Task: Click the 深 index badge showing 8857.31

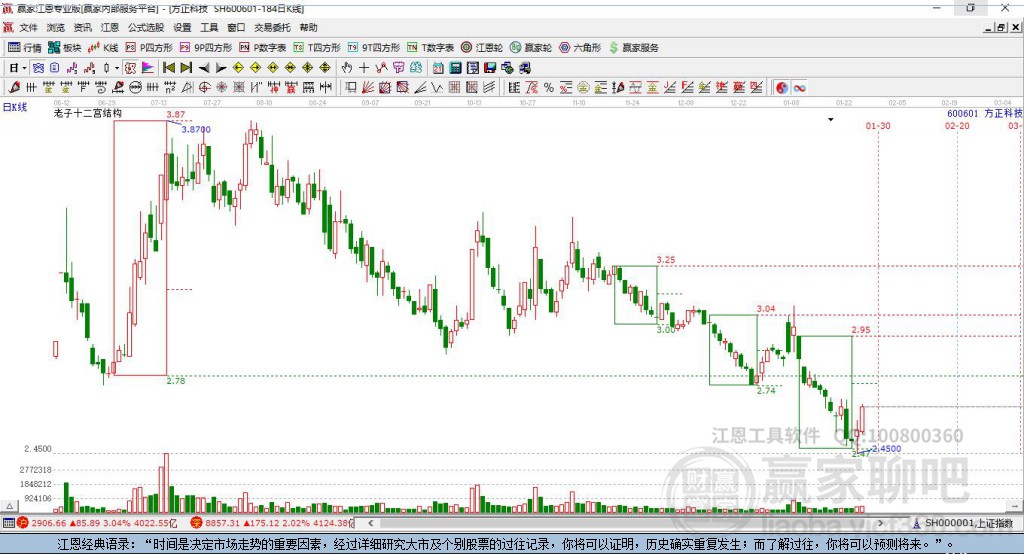Action: click(197, 523)
